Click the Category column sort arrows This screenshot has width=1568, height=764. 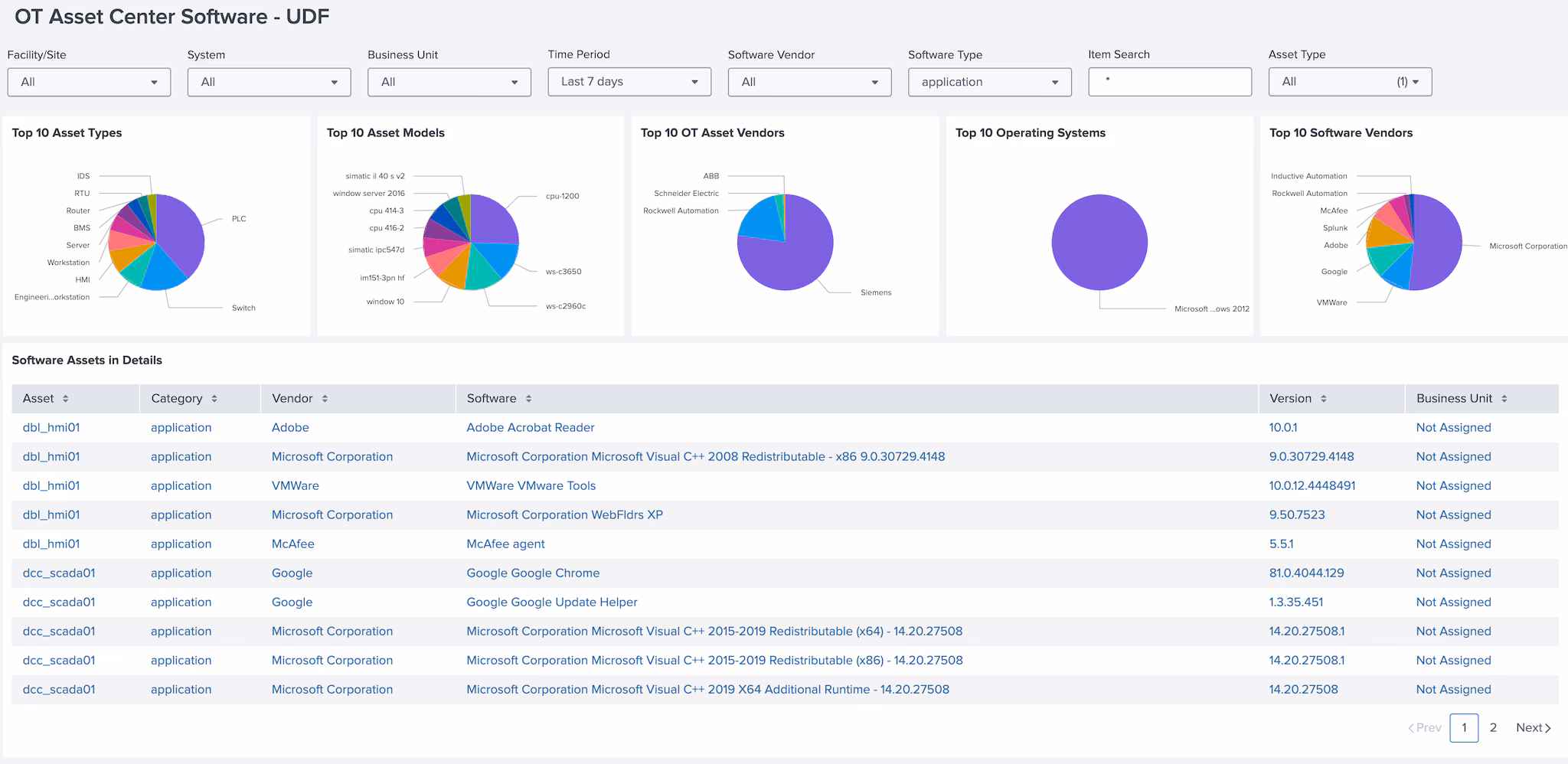[214, 399]
